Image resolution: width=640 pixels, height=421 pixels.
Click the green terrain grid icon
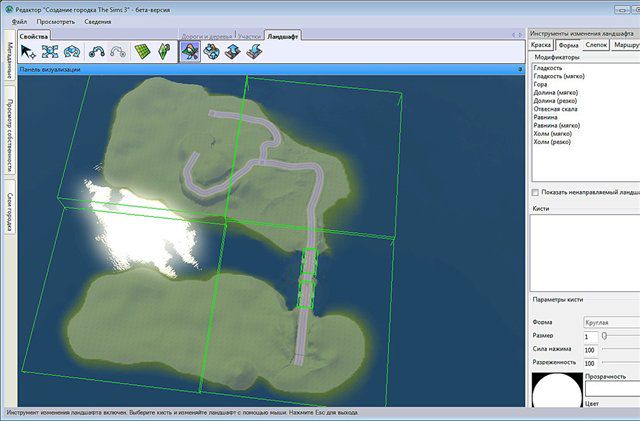(143, 52)
